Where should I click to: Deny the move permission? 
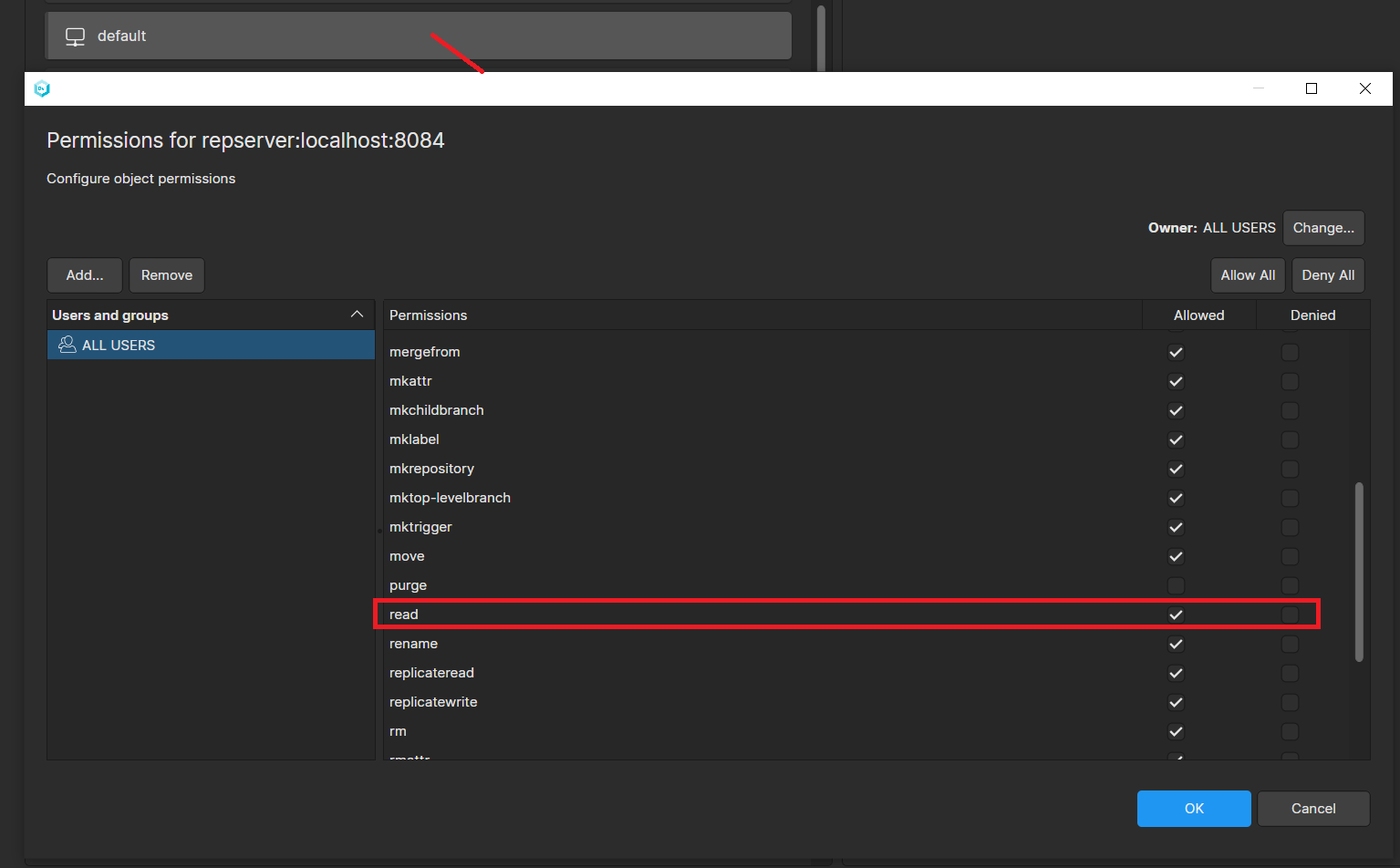[1290, 556]
